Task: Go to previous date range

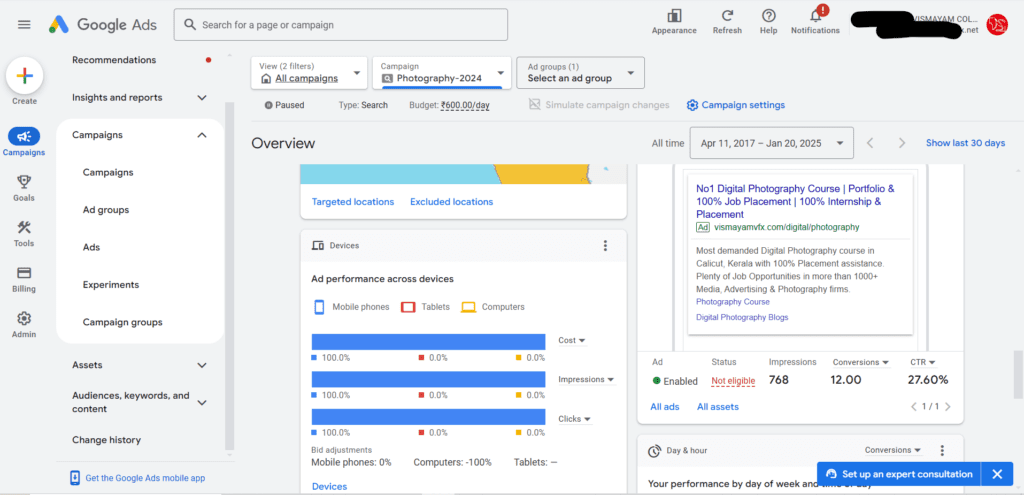Action: [870, 143]
